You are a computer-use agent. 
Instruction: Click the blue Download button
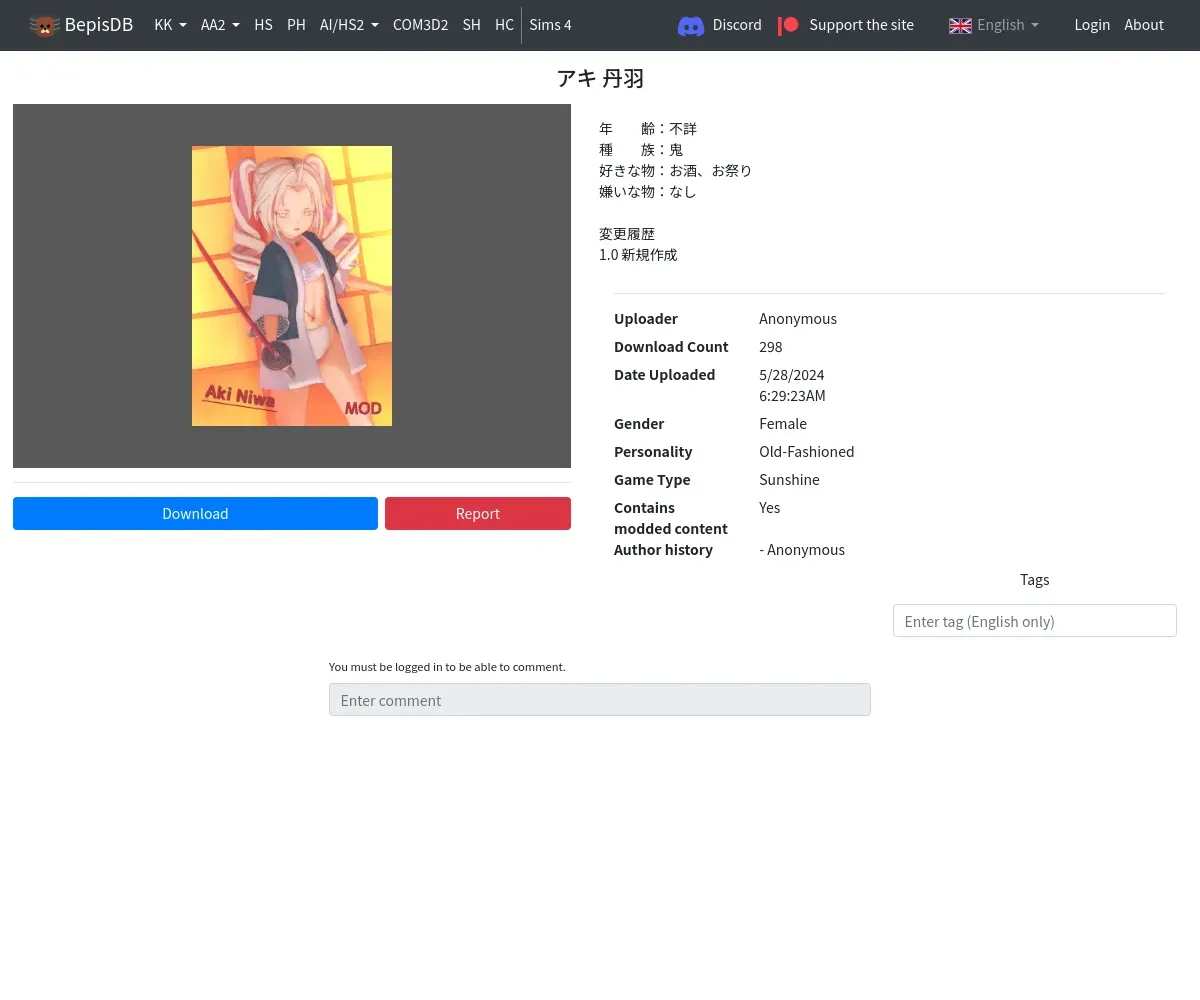click(x=195, y=513)
